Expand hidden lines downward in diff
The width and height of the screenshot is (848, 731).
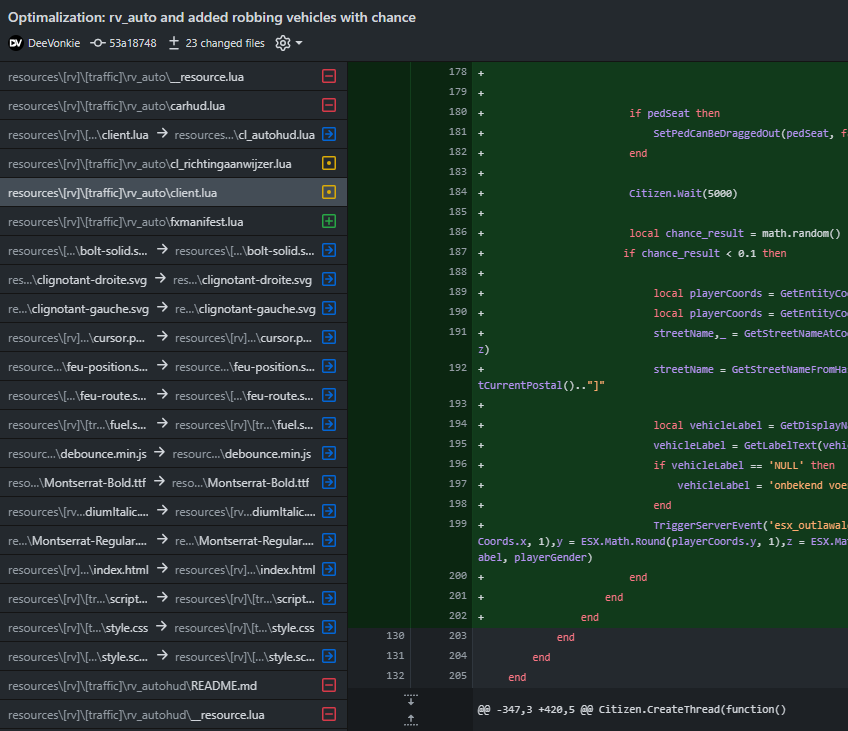(x=410, y=700)
